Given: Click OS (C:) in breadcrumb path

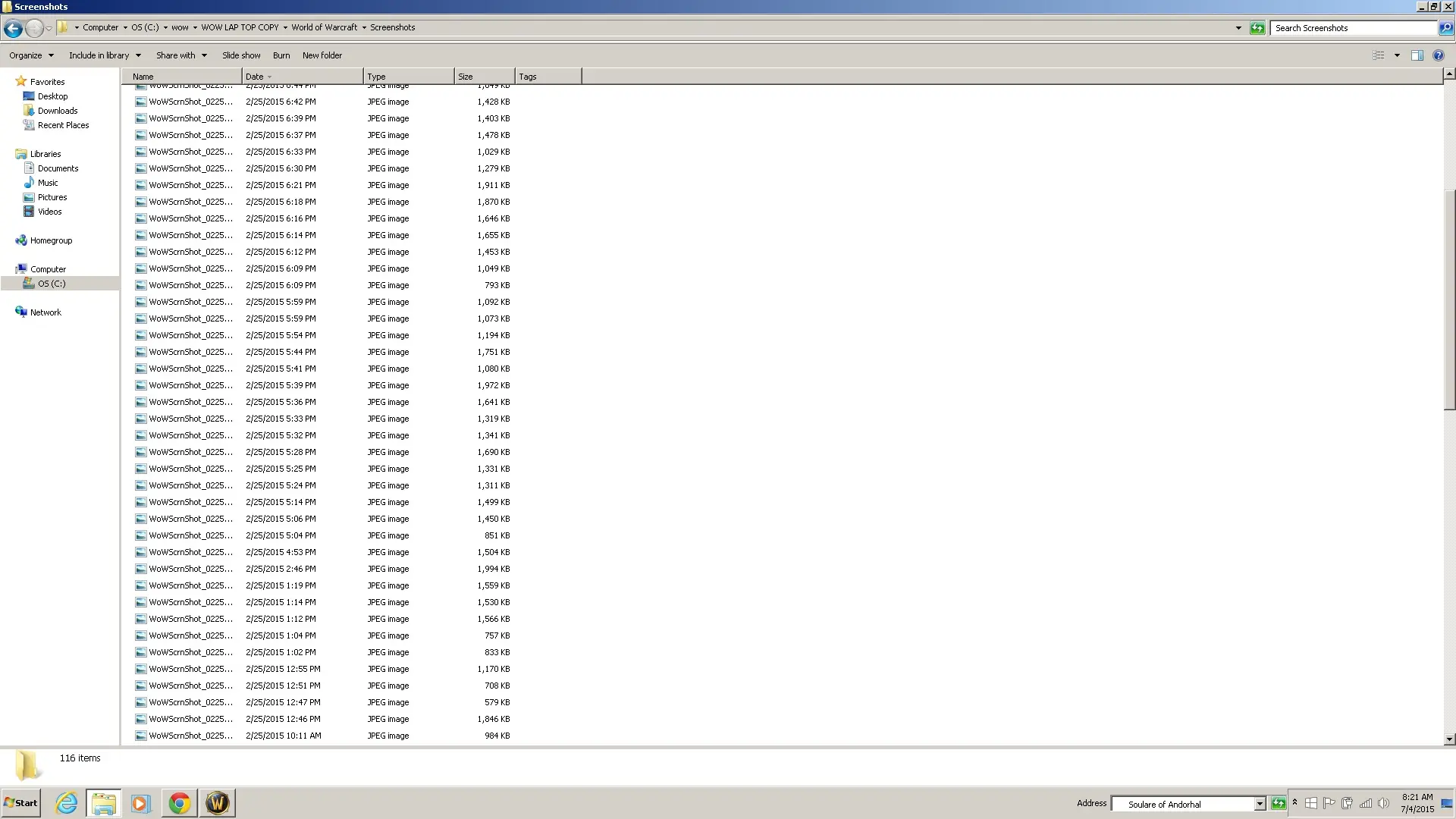Looking at the screenshot, I should tap(145, 27).
